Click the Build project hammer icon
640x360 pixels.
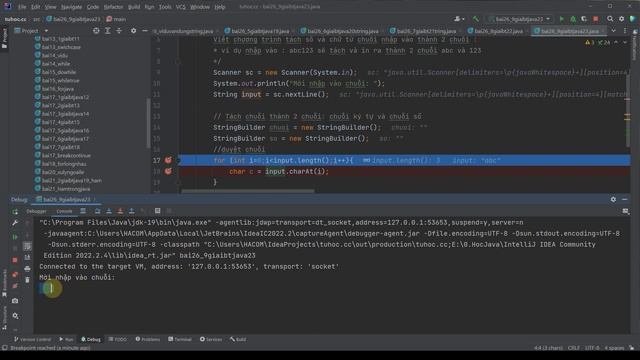pyautogui.click(x=476, y=19)
